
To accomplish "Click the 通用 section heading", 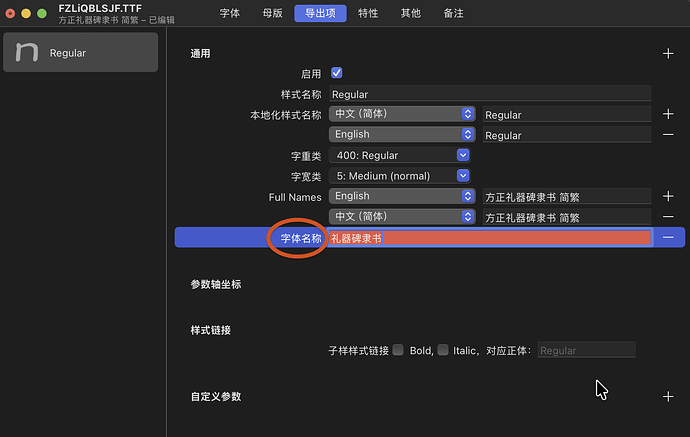I will (200, 54).
